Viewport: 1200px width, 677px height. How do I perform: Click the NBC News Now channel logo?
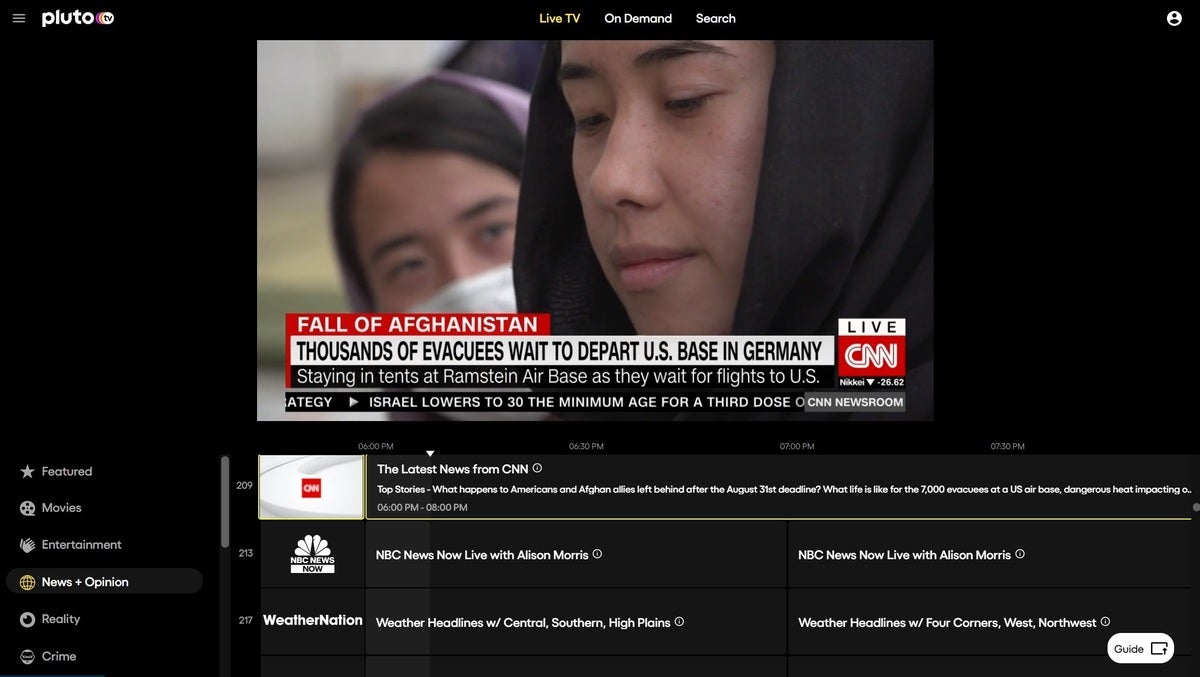312,554
